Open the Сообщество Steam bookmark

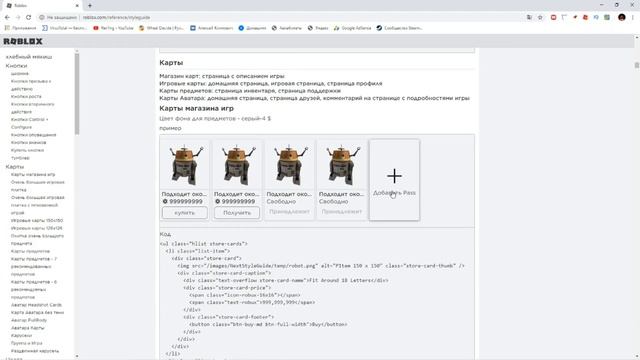(x=399, y=28)
